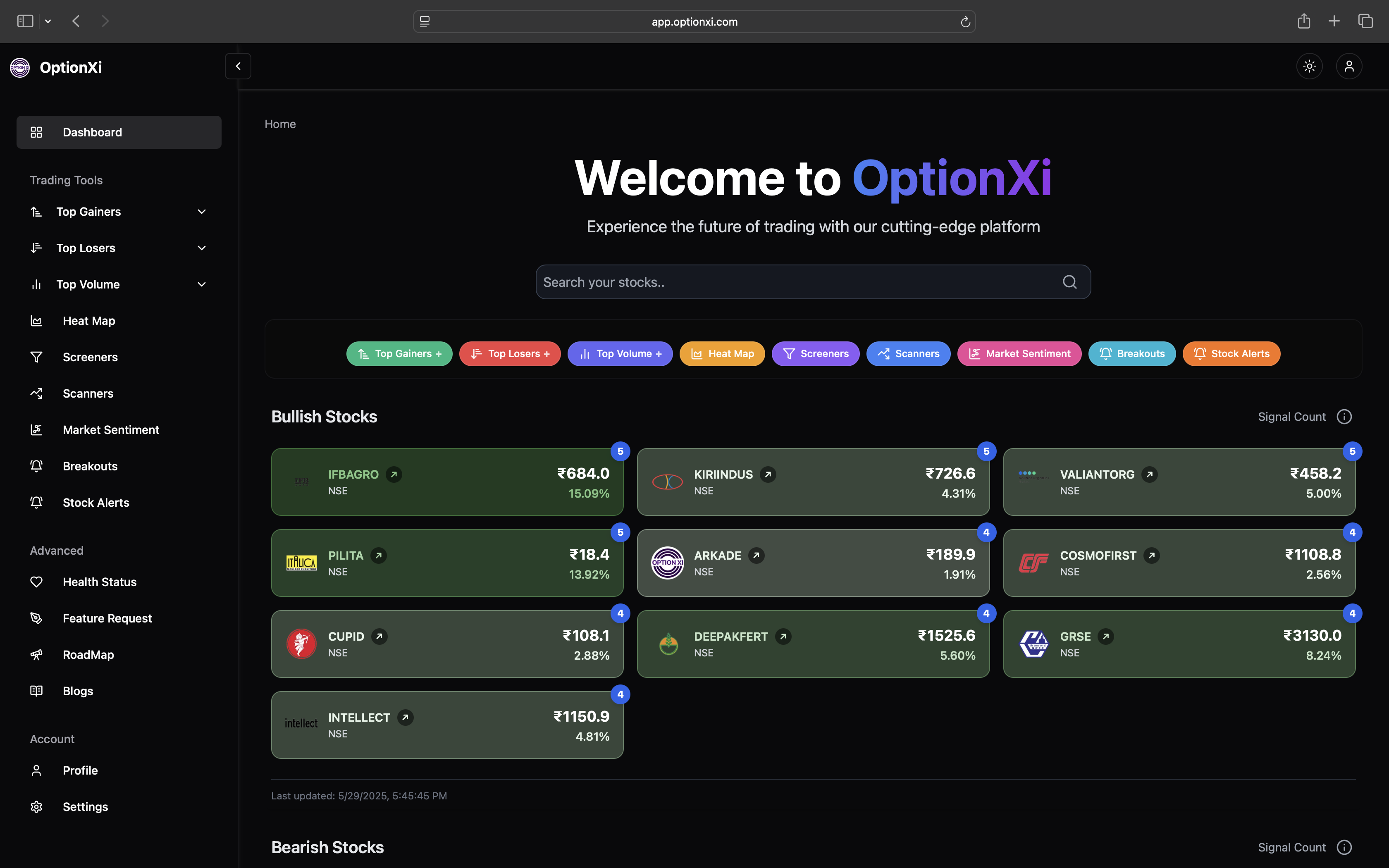
Task: Open GRSE stock arrow icon
Action: (1105, 636)
